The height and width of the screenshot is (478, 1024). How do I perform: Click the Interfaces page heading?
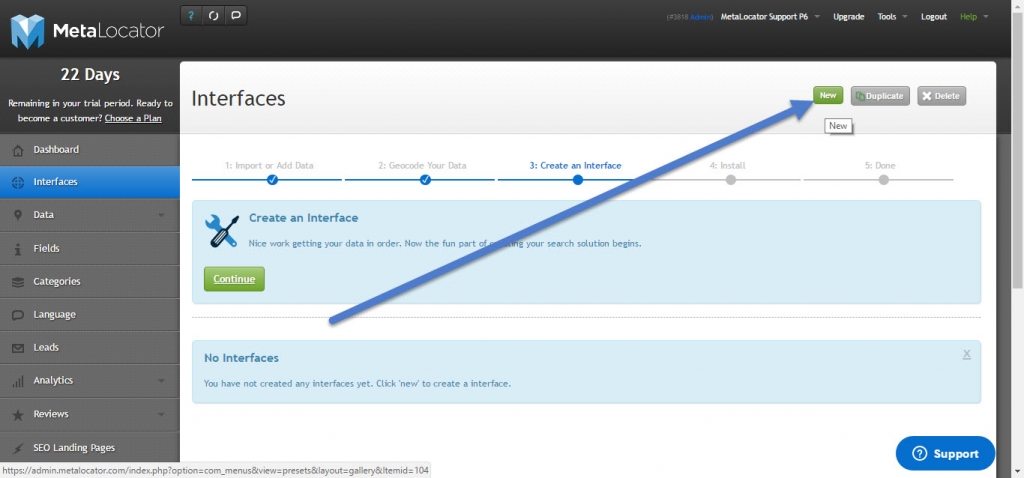[x=238, y=98]
